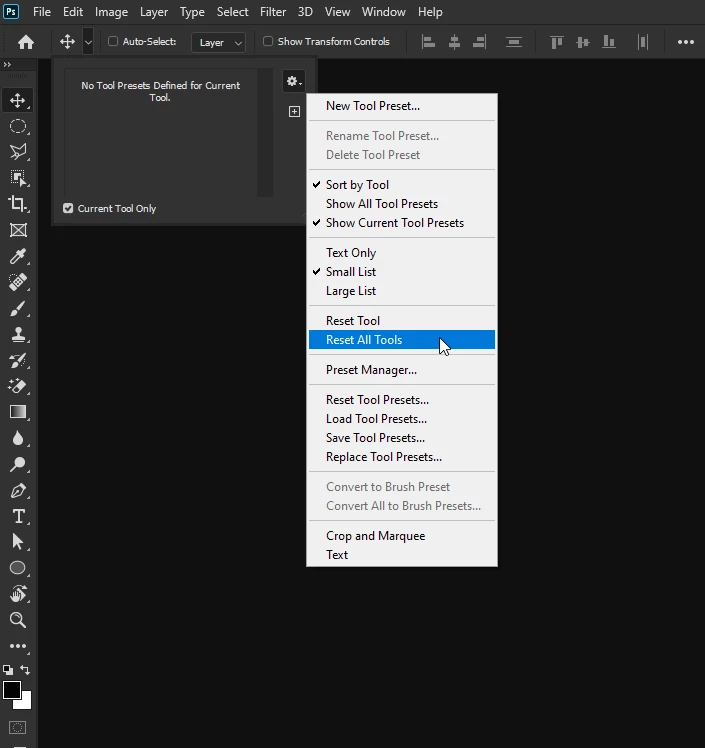Uncheck Current Tool Only checkbox
The height and width of the screenshot is (748, 705).
coord(68,208)
